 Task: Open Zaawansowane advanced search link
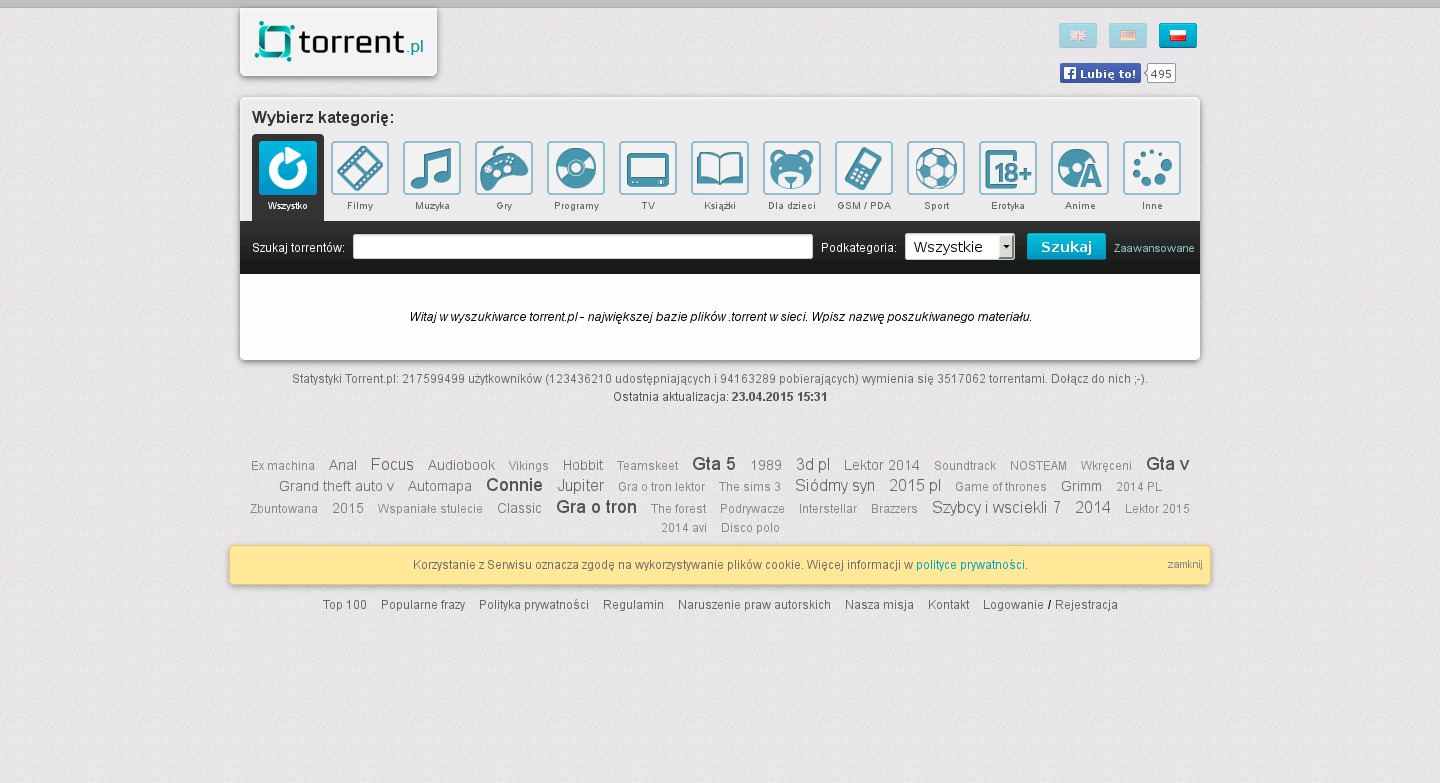pyautogui.click(x=1153, y=248)
